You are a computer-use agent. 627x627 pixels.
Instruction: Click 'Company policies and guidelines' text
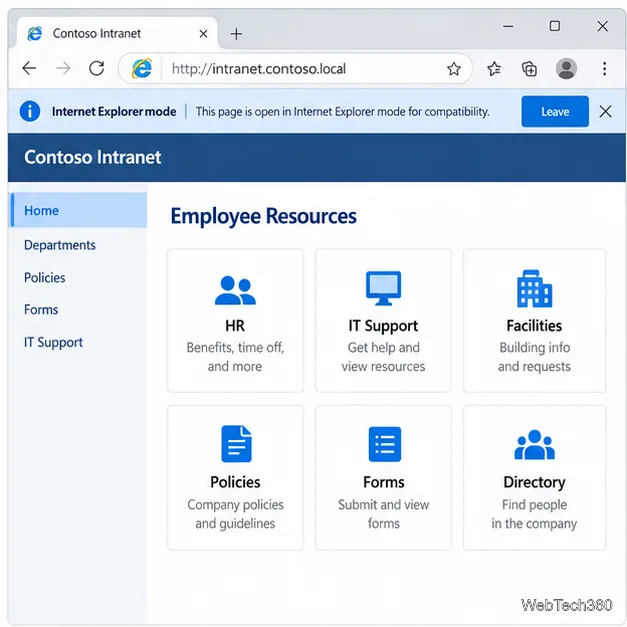pyautogui.click(x=235, y=514)
